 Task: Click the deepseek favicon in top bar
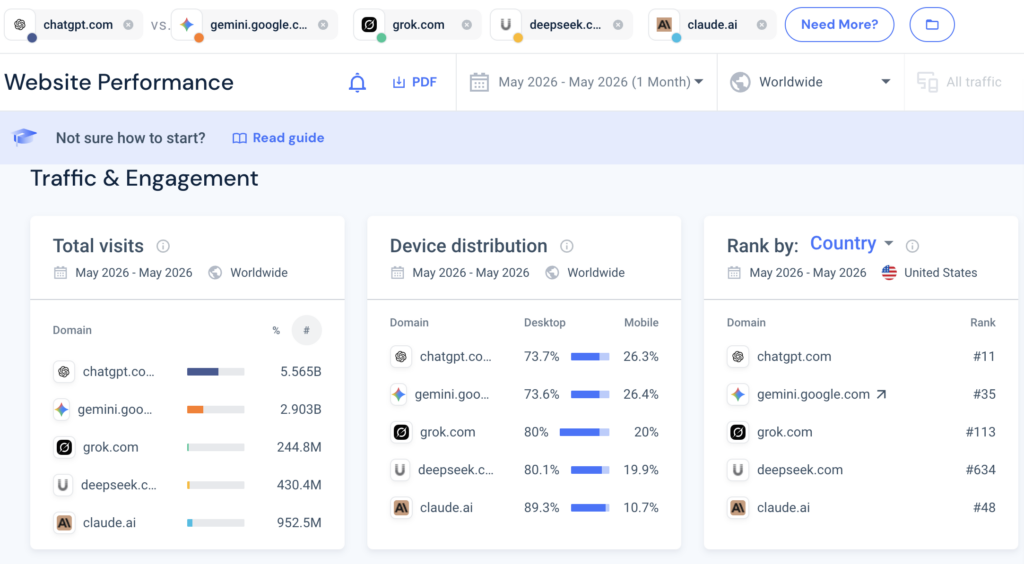(x=505, y=25)
